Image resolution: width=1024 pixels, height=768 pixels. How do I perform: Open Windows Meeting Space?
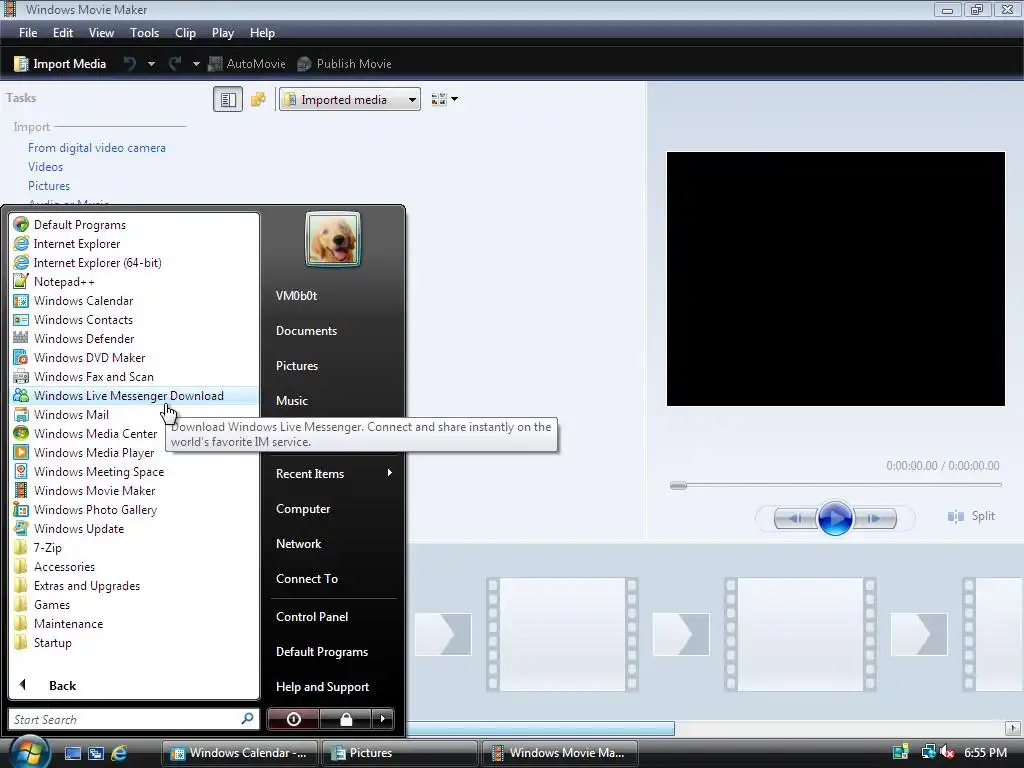[x=135, y=471]
